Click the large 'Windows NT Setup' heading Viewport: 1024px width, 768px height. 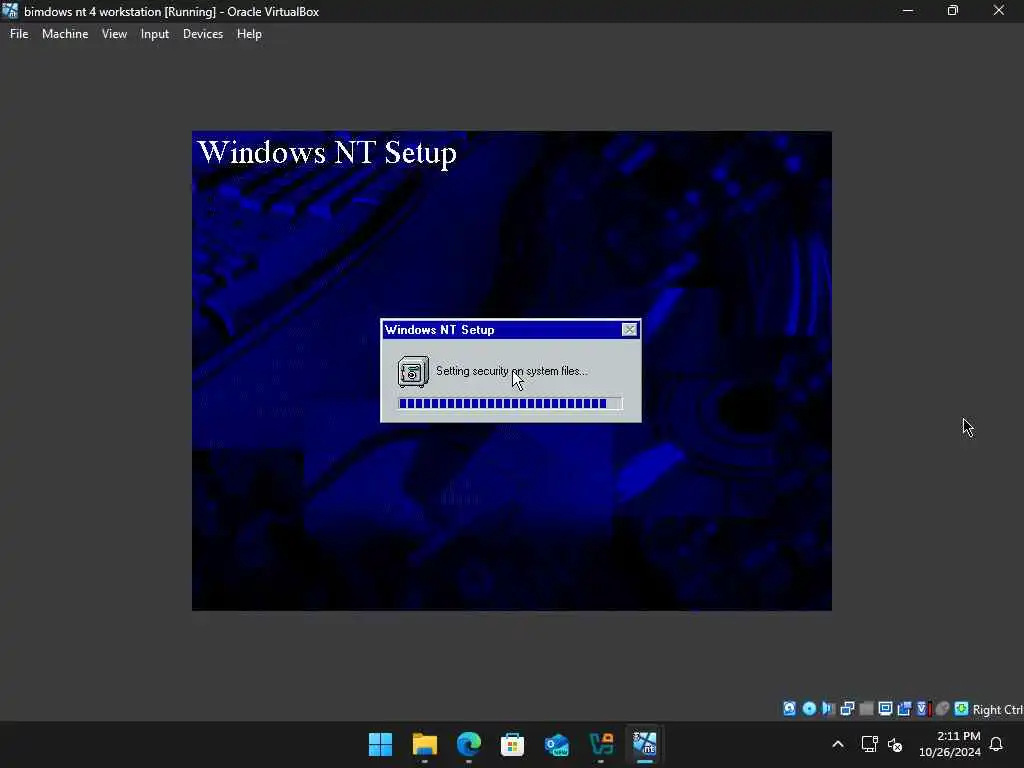click(327, 153)
